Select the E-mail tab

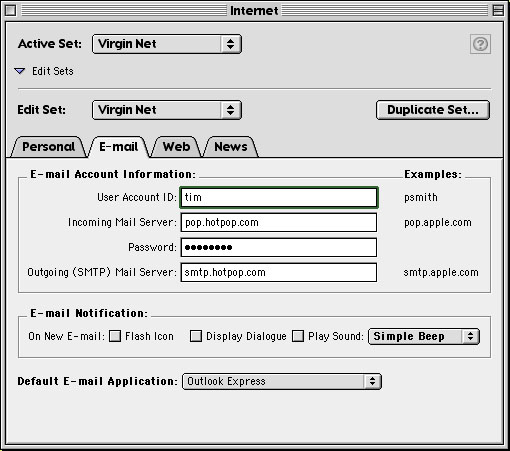[119, 147]
